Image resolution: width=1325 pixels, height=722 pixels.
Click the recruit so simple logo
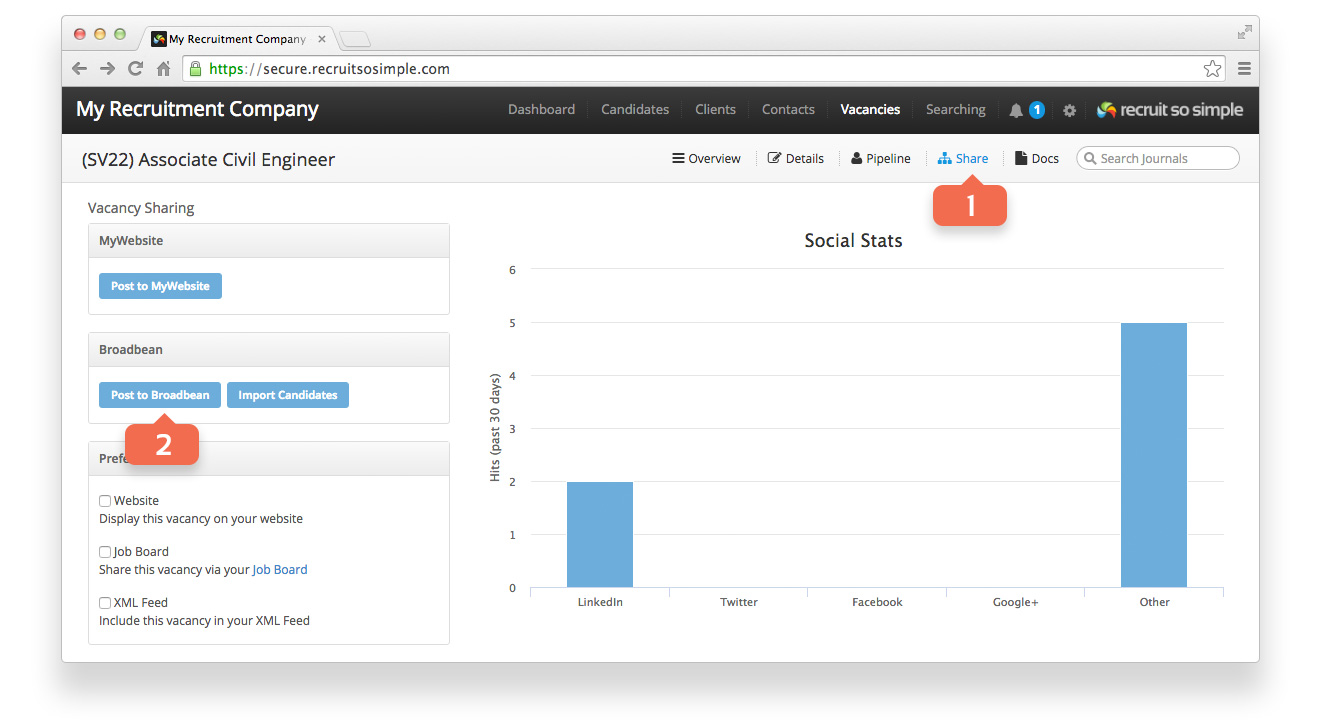point(1170,110)
